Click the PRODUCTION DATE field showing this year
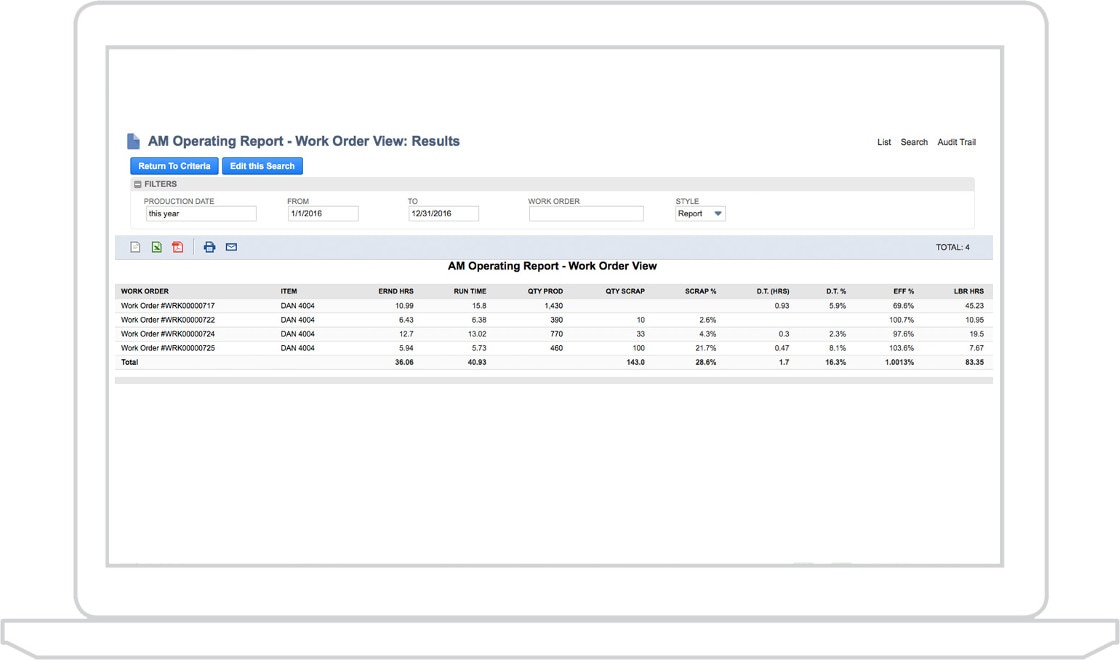Viewport: 1120px width, 660px height. pyautogui.click(x=199, y=213)
